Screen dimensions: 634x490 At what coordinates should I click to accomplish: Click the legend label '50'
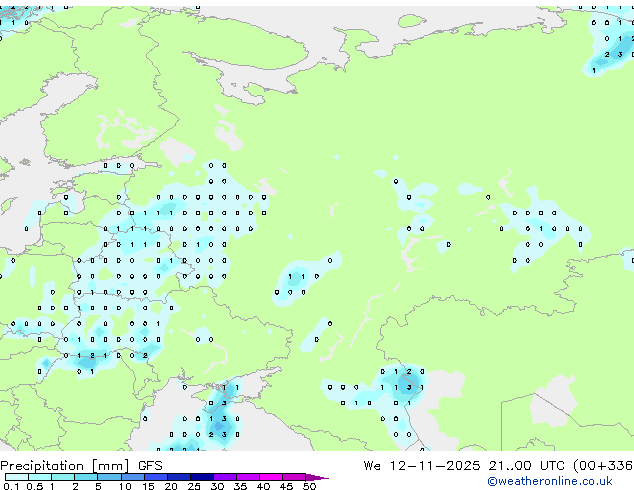[309, 486]
